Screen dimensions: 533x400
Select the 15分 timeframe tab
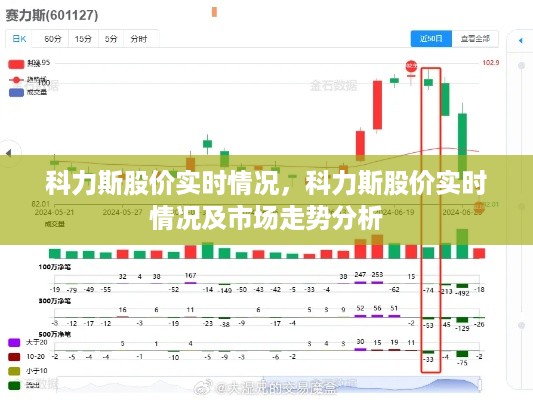(x=83, y=39)
